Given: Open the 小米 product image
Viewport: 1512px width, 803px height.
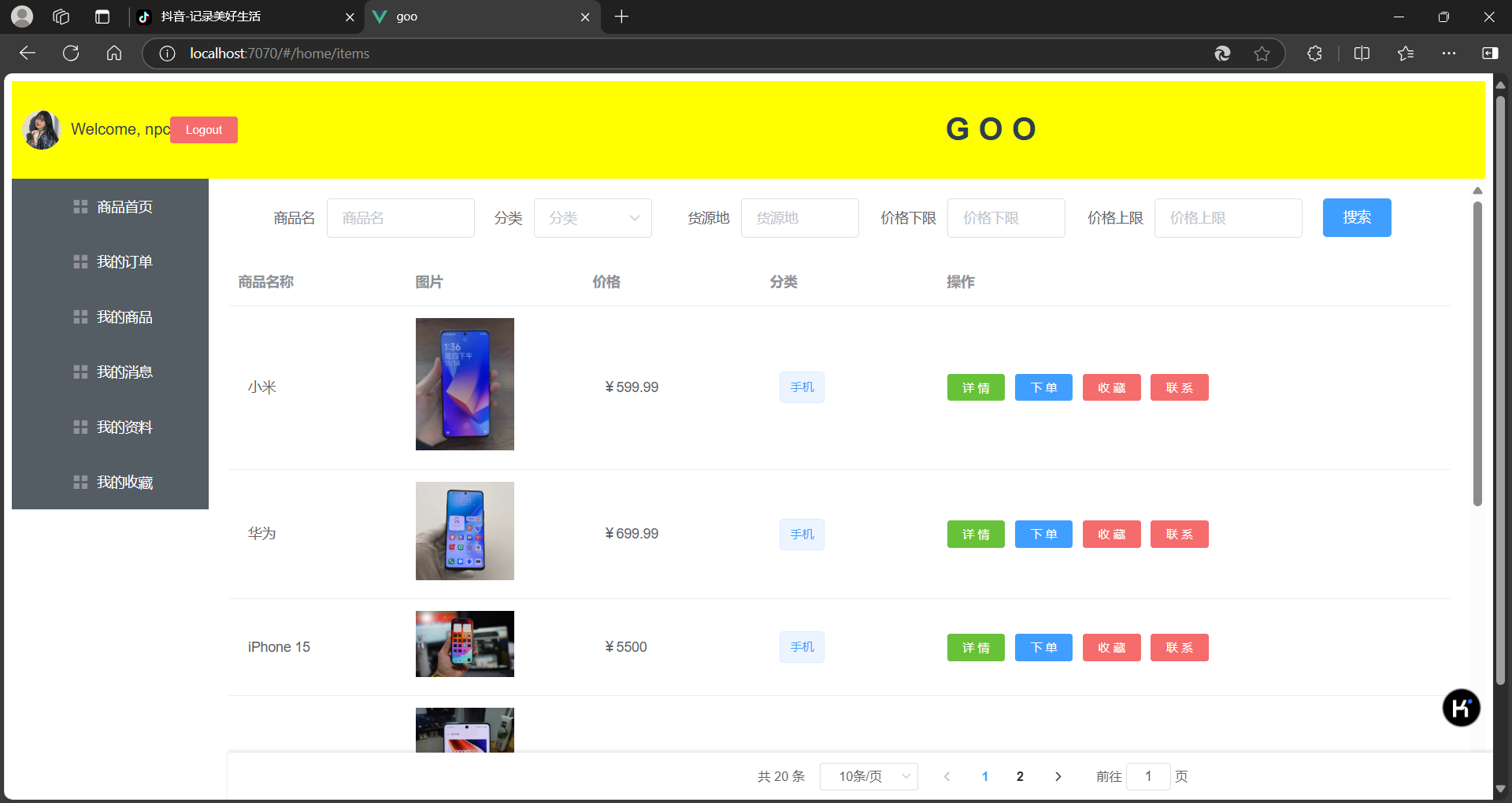Looking at the screenshot, I should [x=465, y=384].
